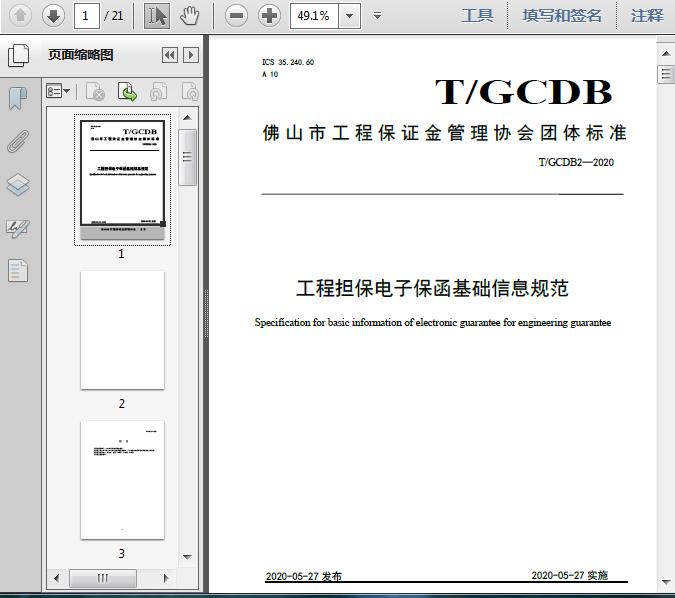Open the 工具 panel
The width and height of the screenshot is (675, 598).
(x=477, y=16)
